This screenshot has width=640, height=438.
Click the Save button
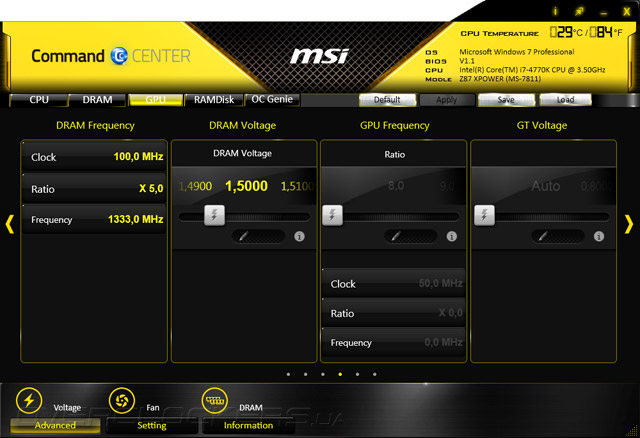506,100
